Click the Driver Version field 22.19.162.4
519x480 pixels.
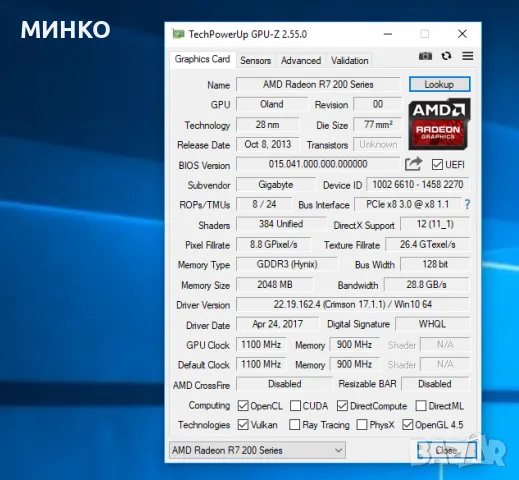click(353, 304)
